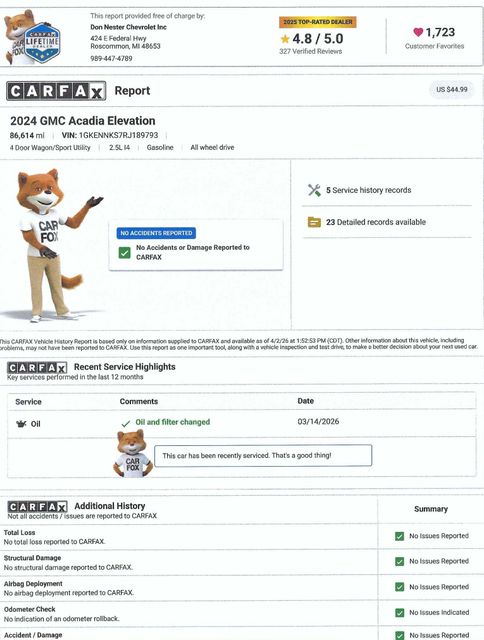Click the gold star rating icon

pyautogui.click(x=285, y=39)
